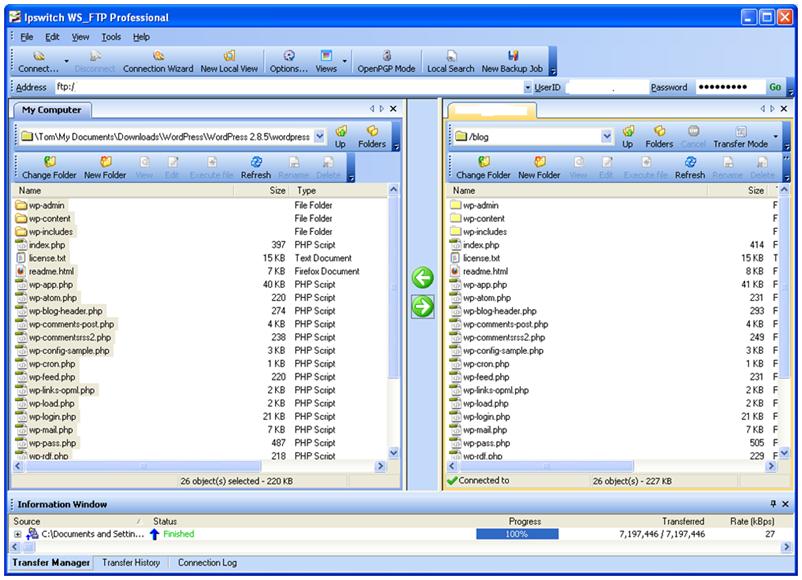The height and width of the screenshot is (580, 802).
Task: Select local file license.txt
Action: (x=41, y=258)
